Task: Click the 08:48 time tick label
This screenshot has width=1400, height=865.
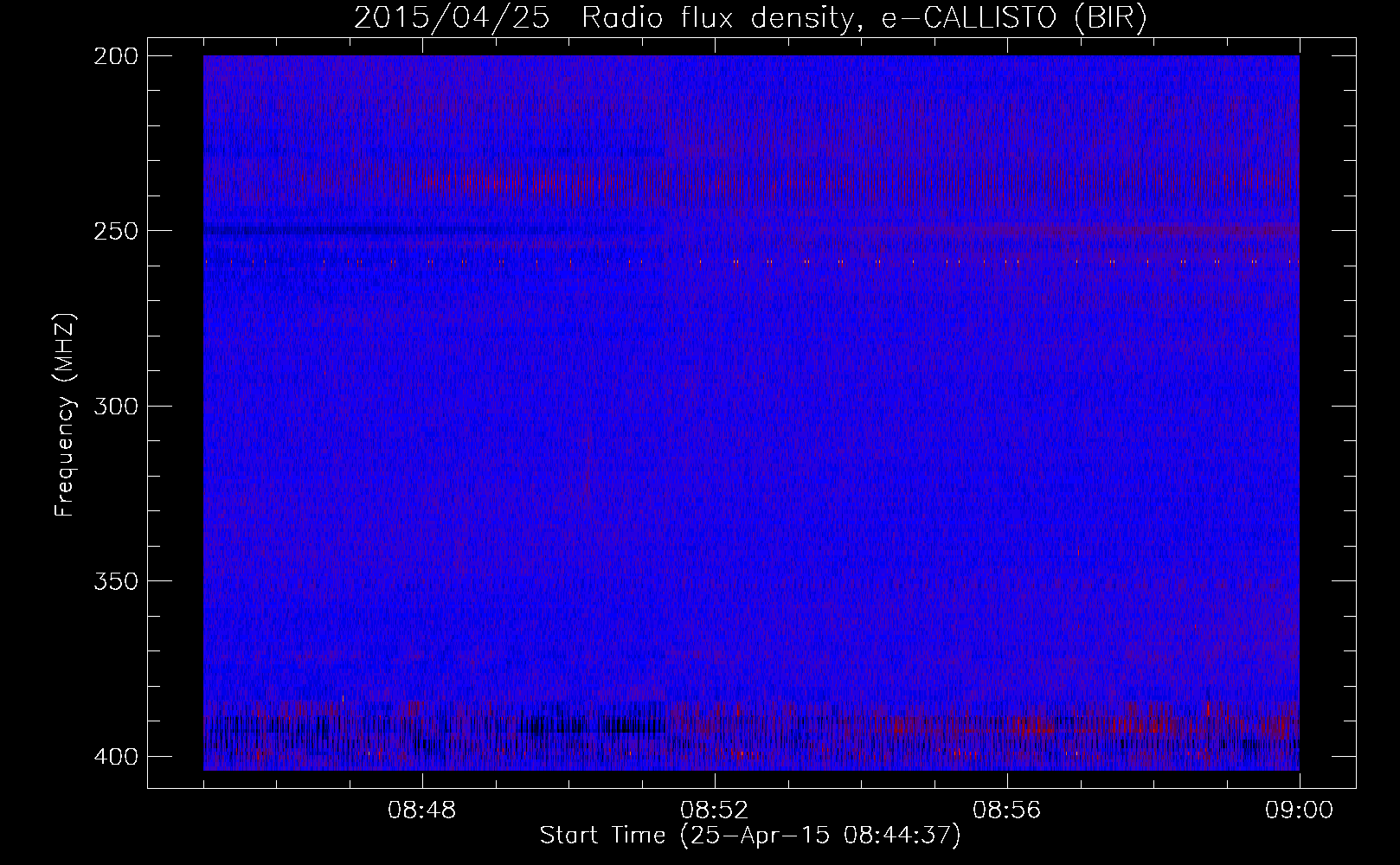Action: pyautogui.click(x=422, y=811)
